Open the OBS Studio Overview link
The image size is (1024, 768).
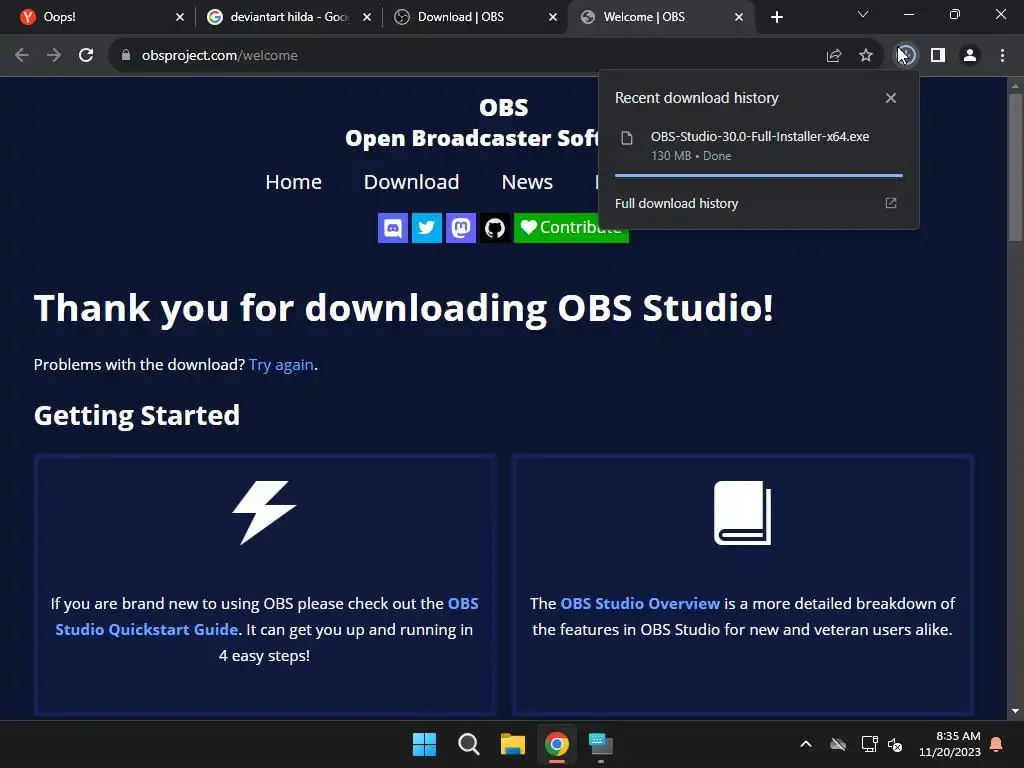tap(640, 603)
